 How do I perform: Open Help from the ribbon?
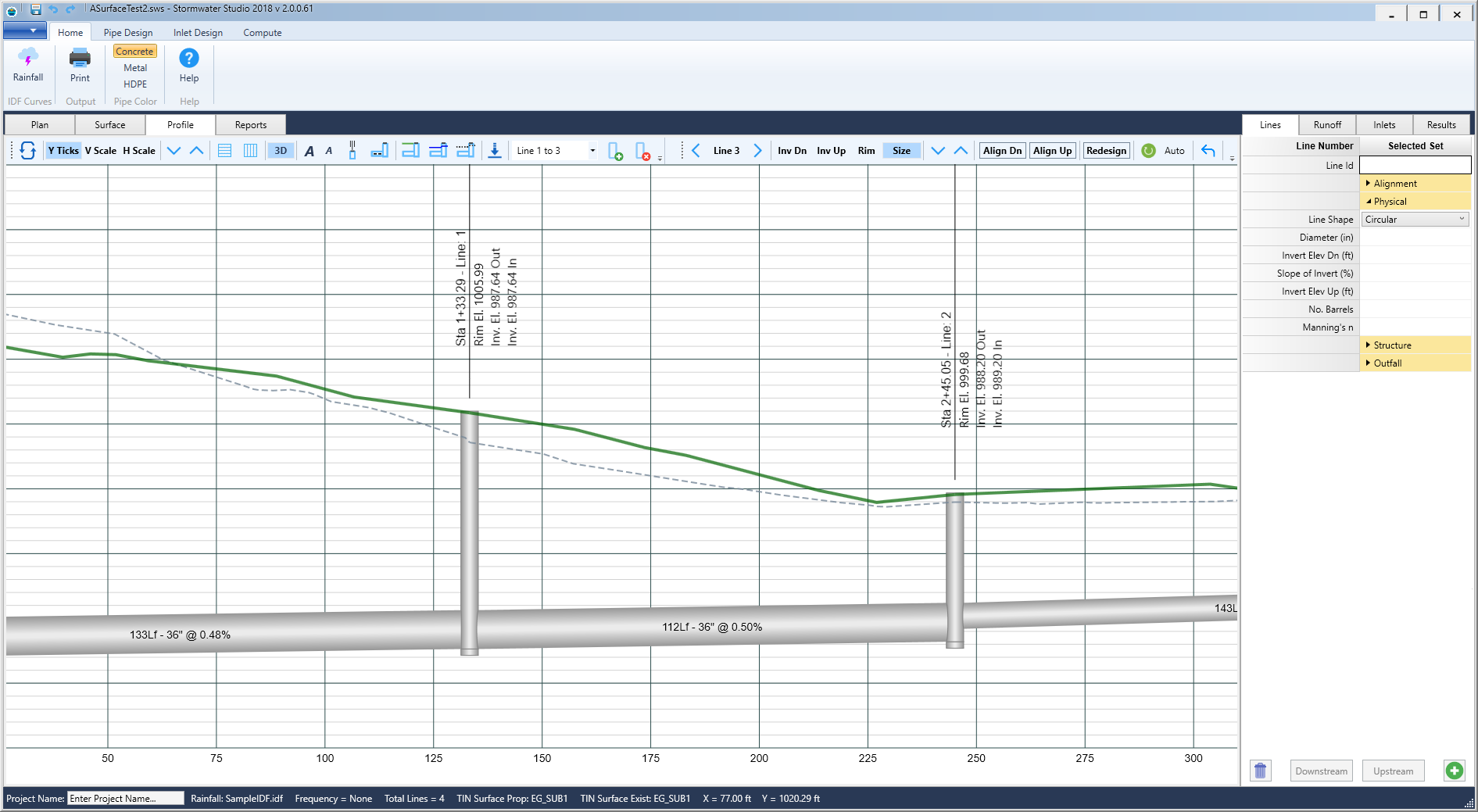189,65
